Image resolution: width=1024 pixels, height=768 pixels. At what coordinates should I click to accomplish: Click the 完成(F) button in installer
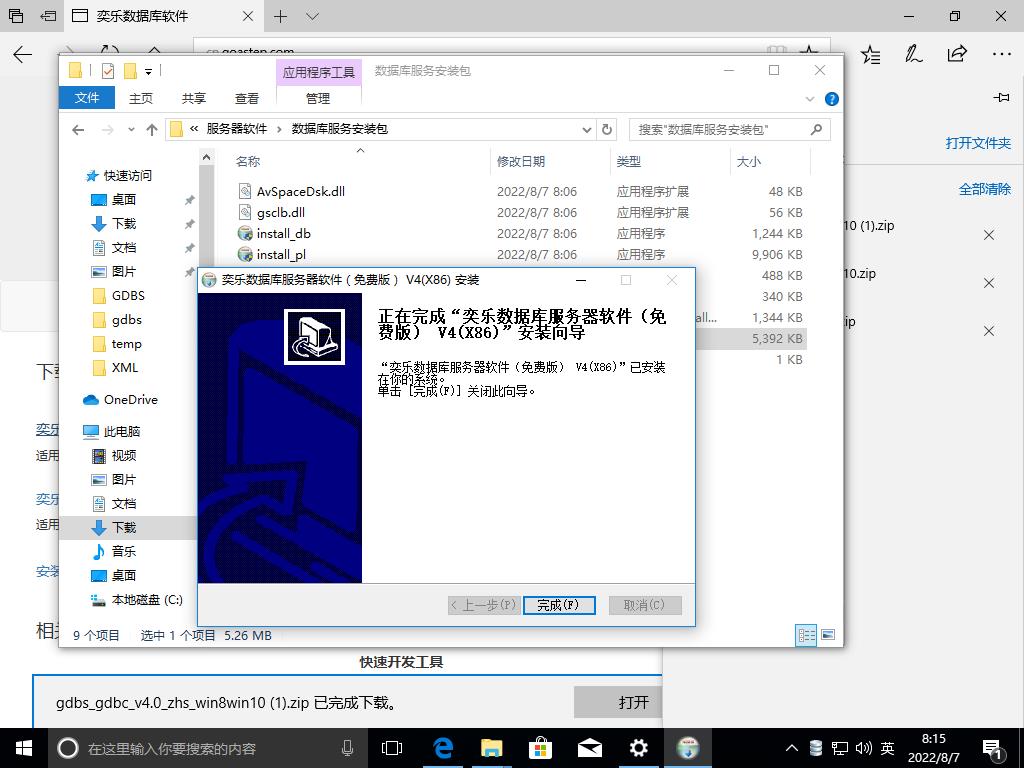(559, 605)
